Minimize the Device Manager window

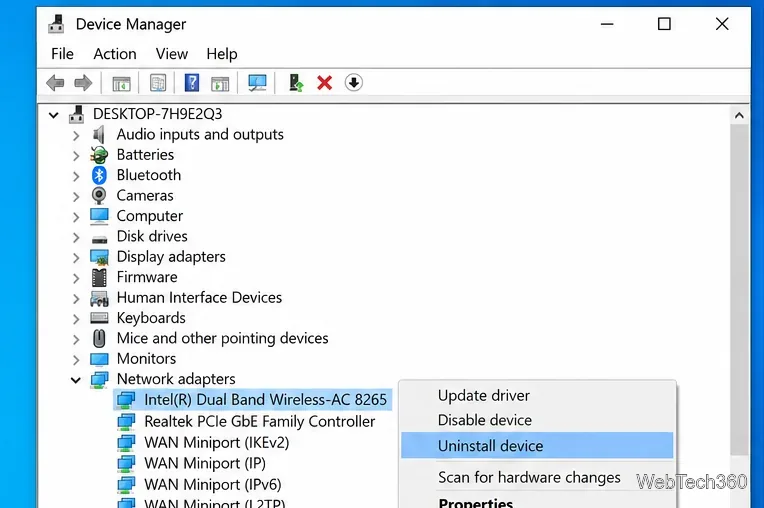pyautogui.click(x=607, y=24)
